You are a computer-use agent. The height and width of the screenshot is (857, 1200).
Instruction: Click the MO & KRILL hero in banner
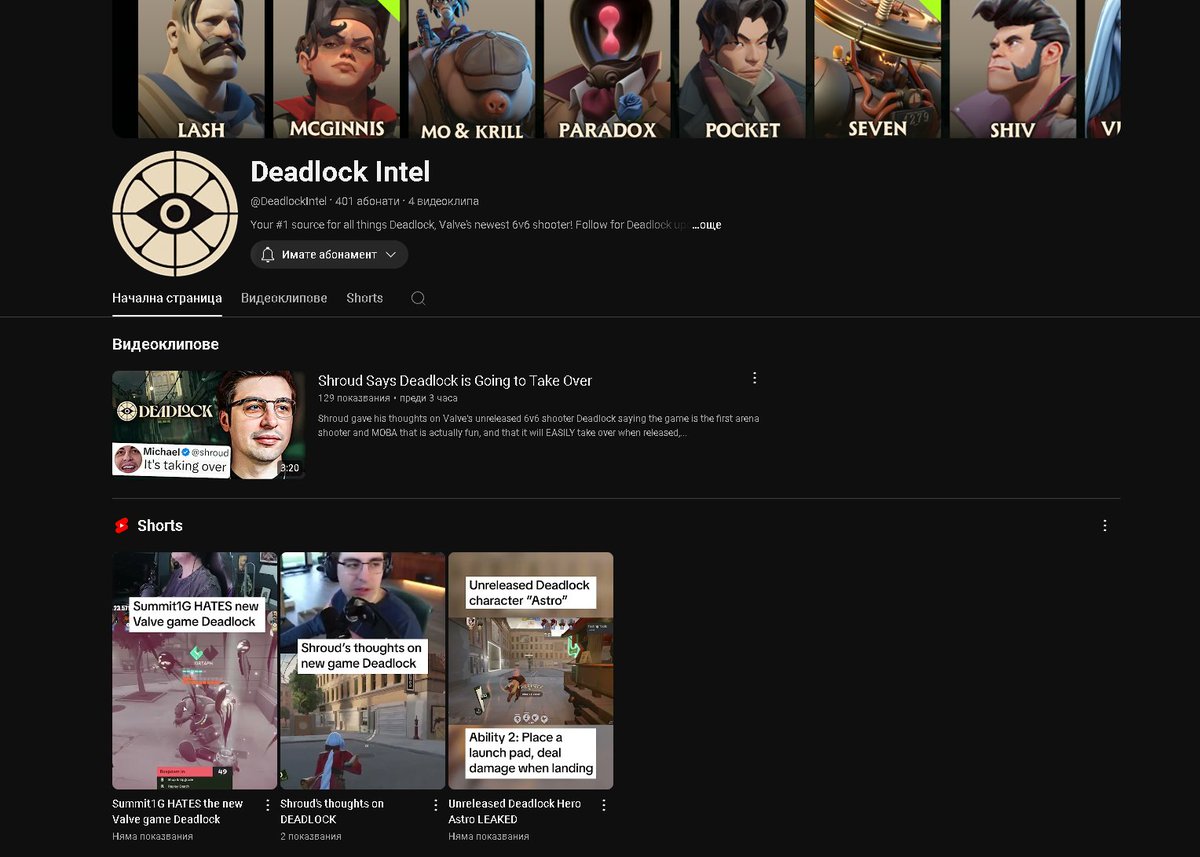(471, 68)
